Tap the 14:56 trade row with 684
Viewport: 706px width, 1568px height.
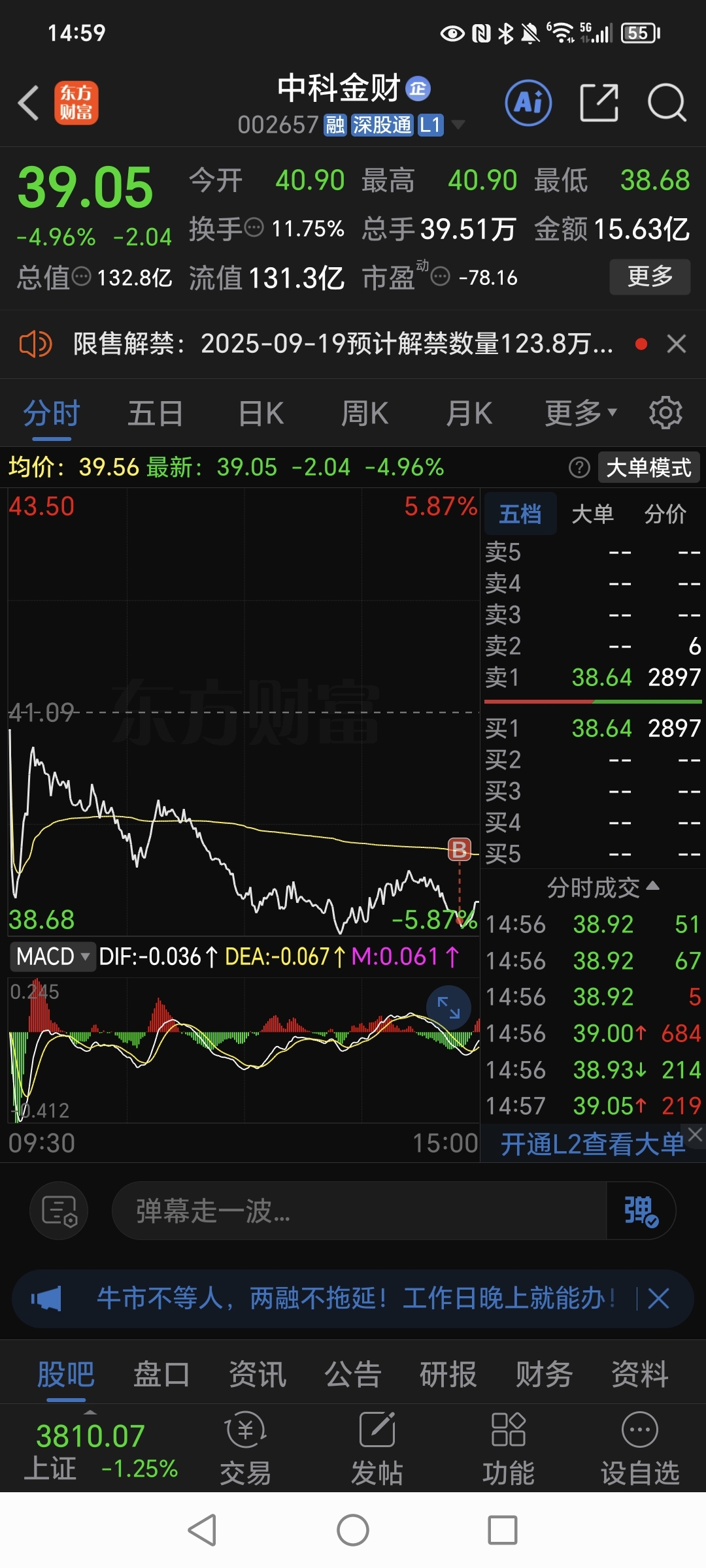[594, 1034]
